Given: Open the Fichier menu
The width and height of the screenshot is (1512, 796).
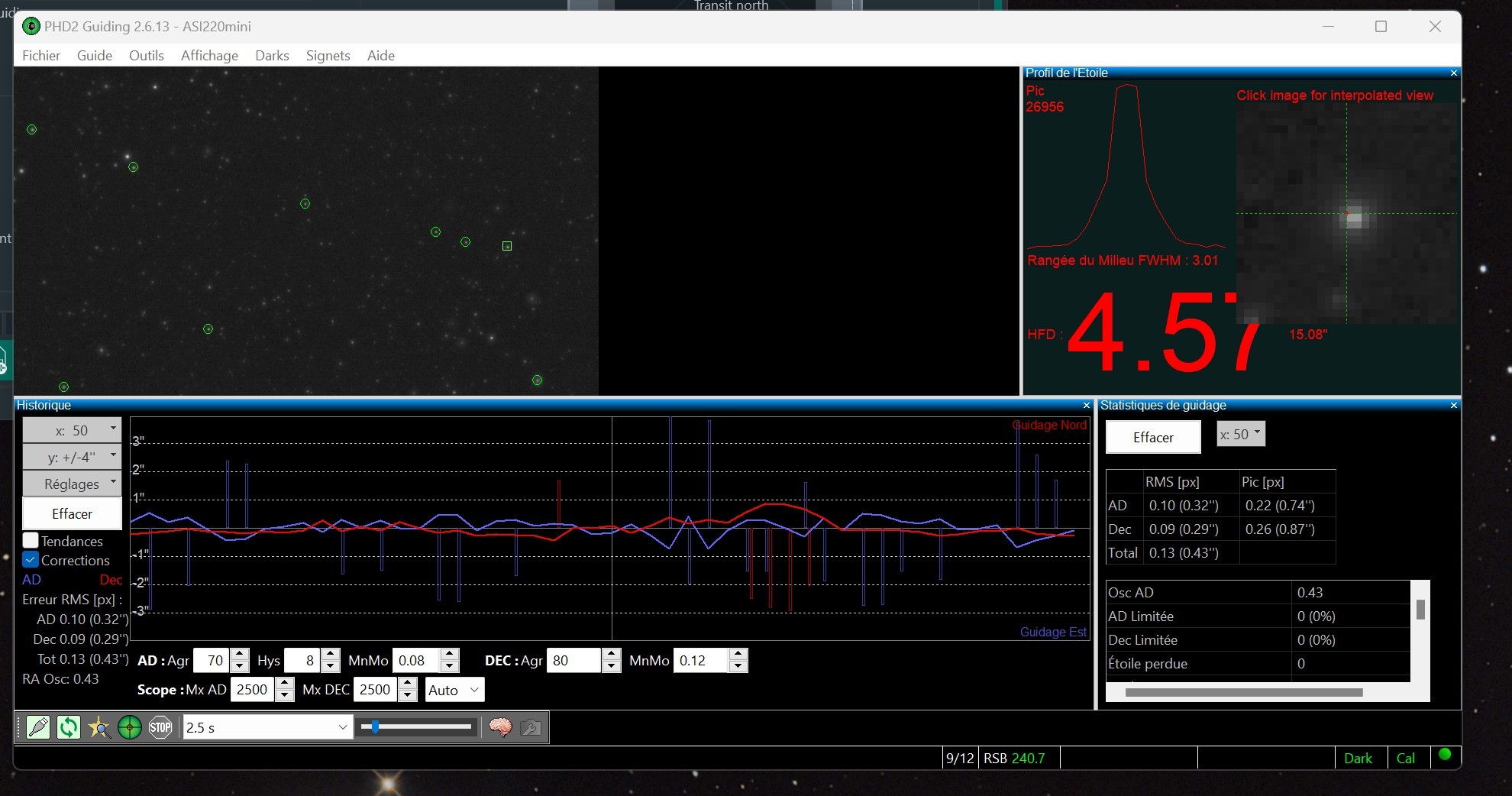Looking at the screenshot, I should point(41,56).
